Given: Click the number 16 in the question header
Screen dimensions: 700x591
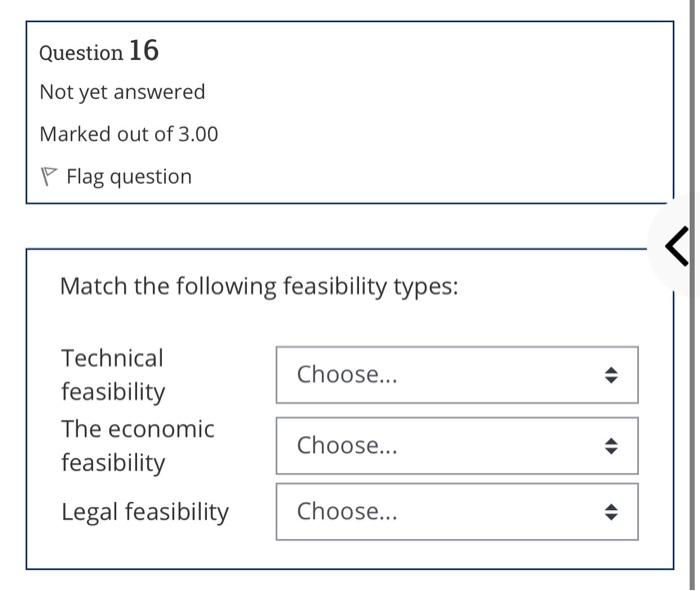Looking at the screenshot, I should point(144,50).
